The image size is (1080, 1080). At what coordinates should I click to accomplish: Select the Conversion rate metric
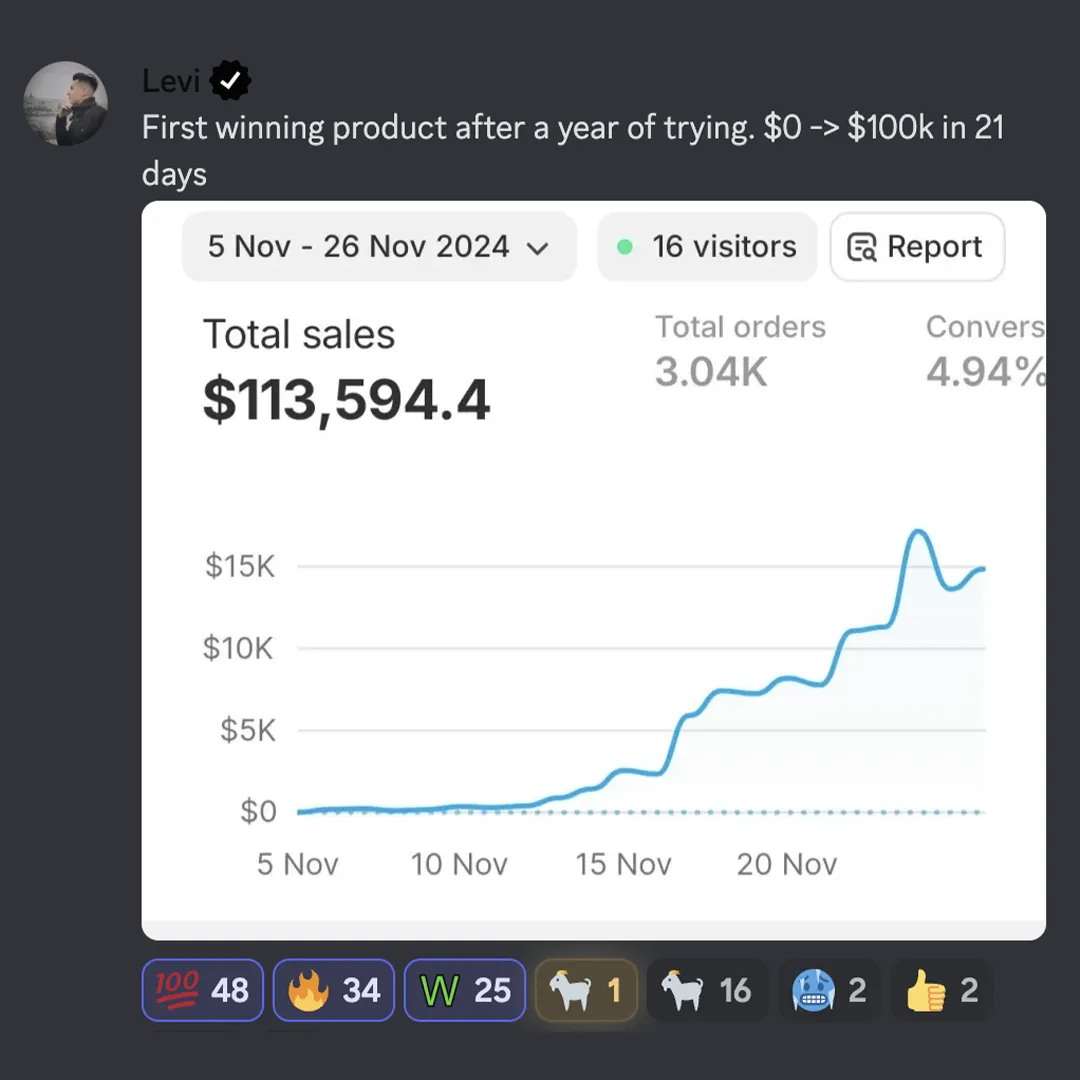(x=986, y=351)
